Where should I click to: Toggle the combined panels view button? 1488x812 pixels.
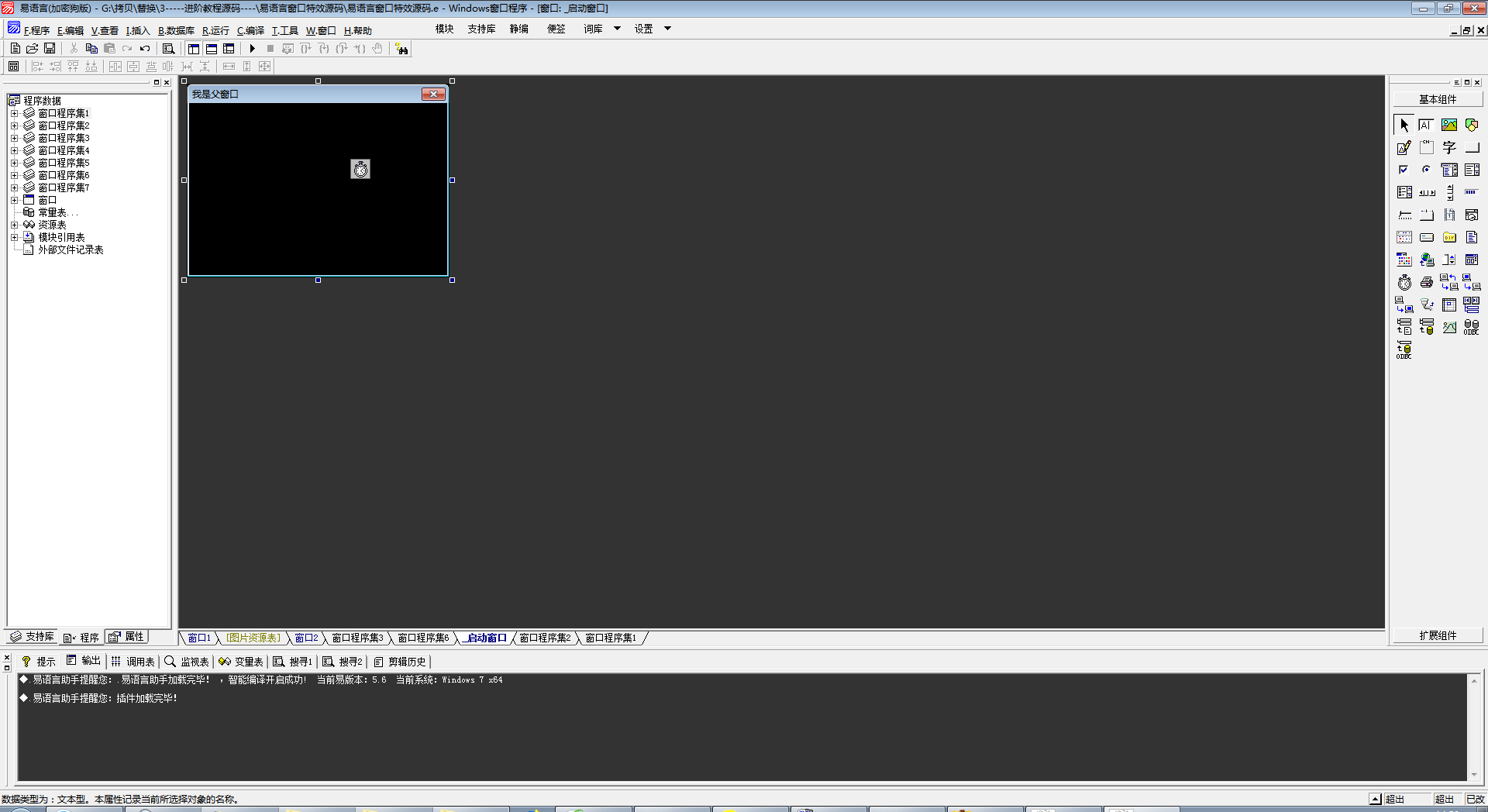pyautogui.click(x=229, y=48)
